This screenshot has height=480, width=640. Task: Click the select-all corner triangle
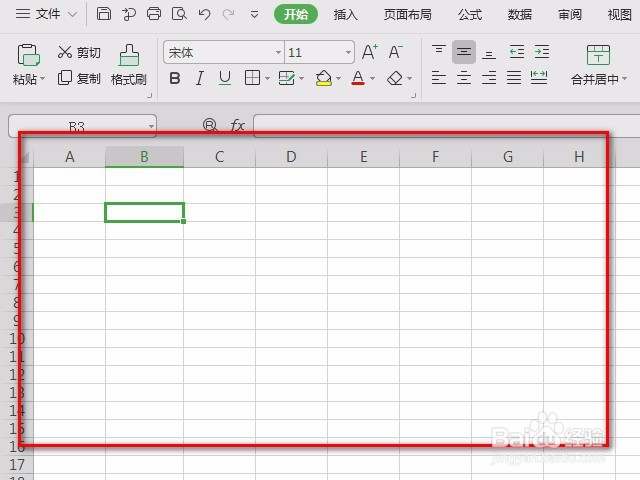tap(24, 158)
